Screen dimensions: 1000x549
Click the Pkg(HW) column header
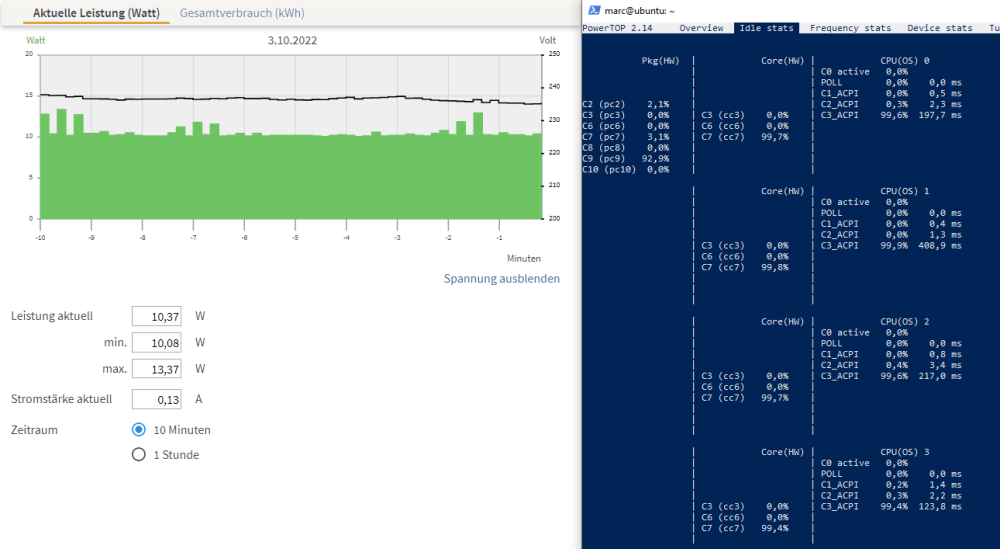(x=660, y=61)
